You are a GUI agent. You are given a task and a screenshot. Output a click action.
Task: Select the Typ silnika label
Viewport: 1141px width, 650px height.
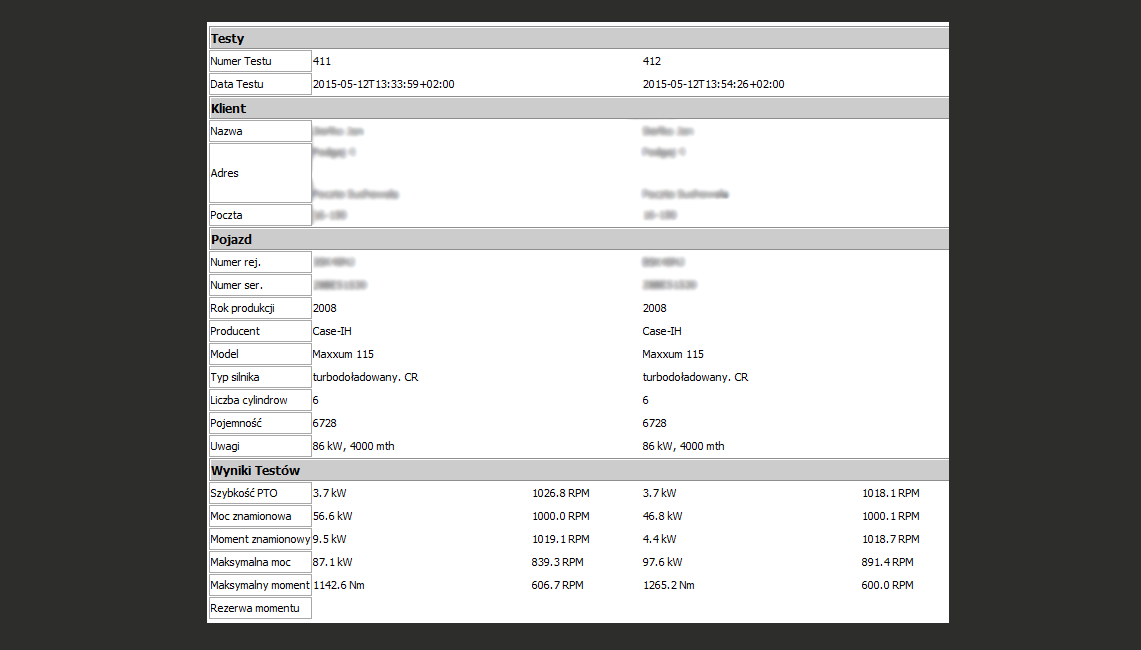(260, 377)
